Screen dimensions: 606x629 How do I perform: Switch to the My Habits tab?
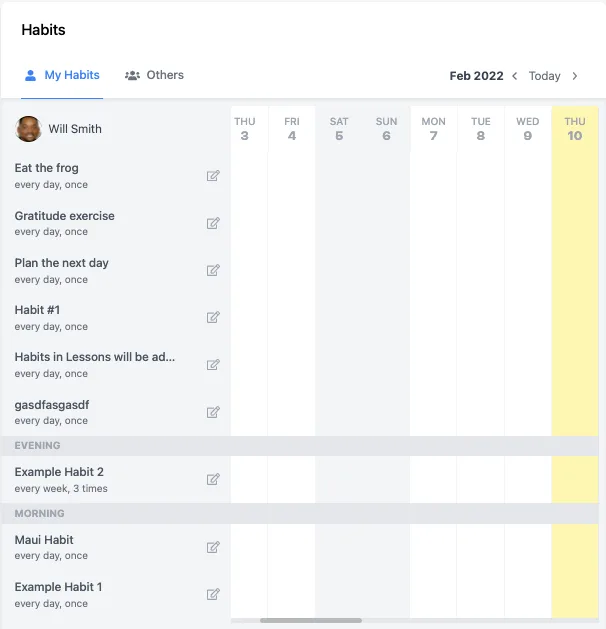coord(62,75)
